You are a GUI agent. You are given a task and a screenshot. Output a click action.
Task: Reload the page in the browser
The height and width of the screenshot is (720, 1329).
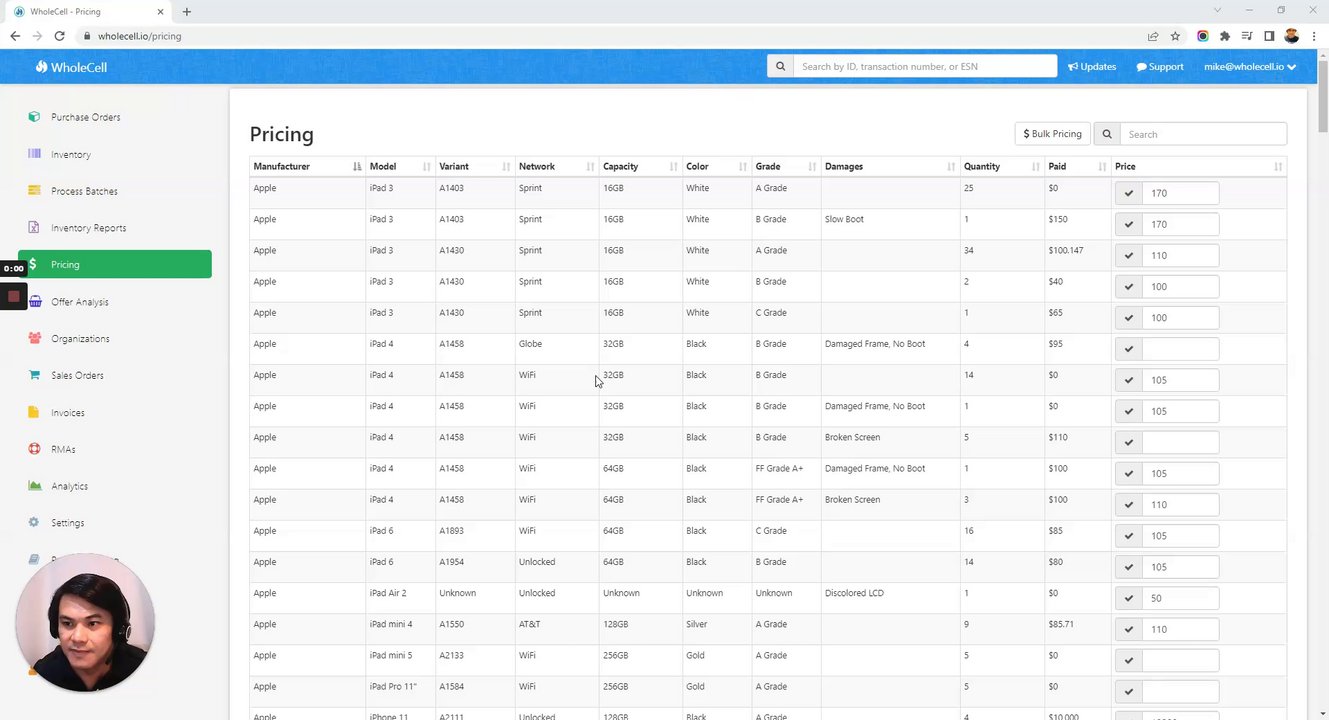point(60,36)
